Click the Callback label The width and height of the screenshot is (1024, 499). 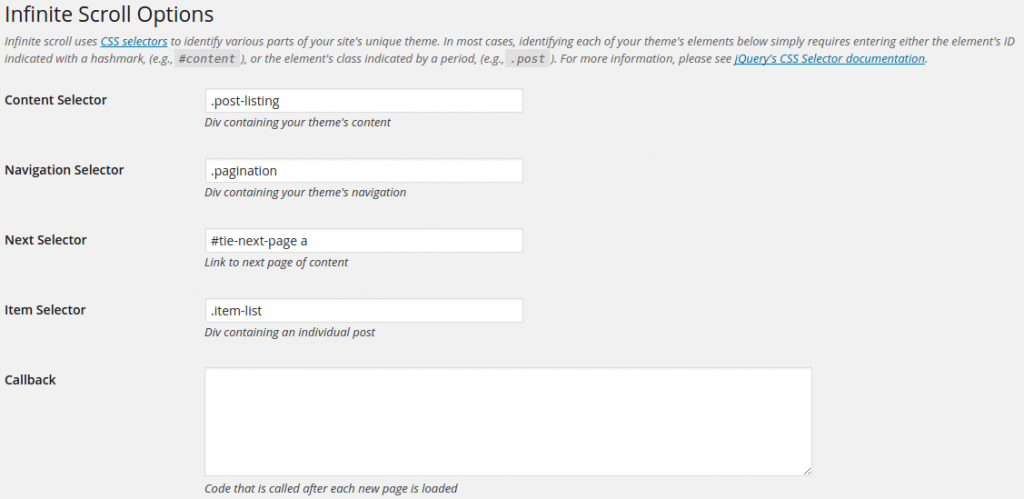(x=30, y=379)
